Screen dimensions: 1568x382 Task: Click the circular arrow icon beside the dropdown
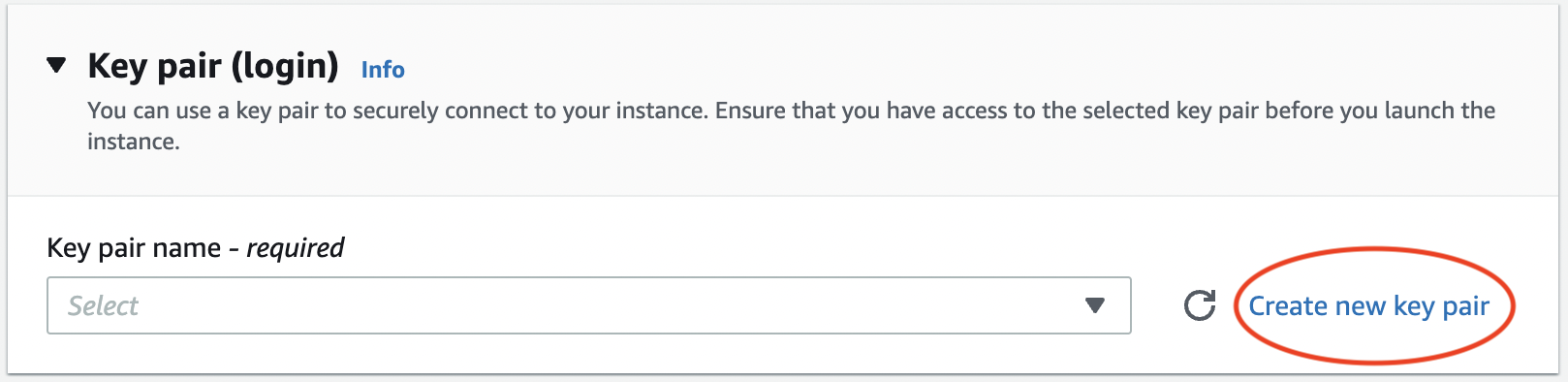tap(1200, 305)
